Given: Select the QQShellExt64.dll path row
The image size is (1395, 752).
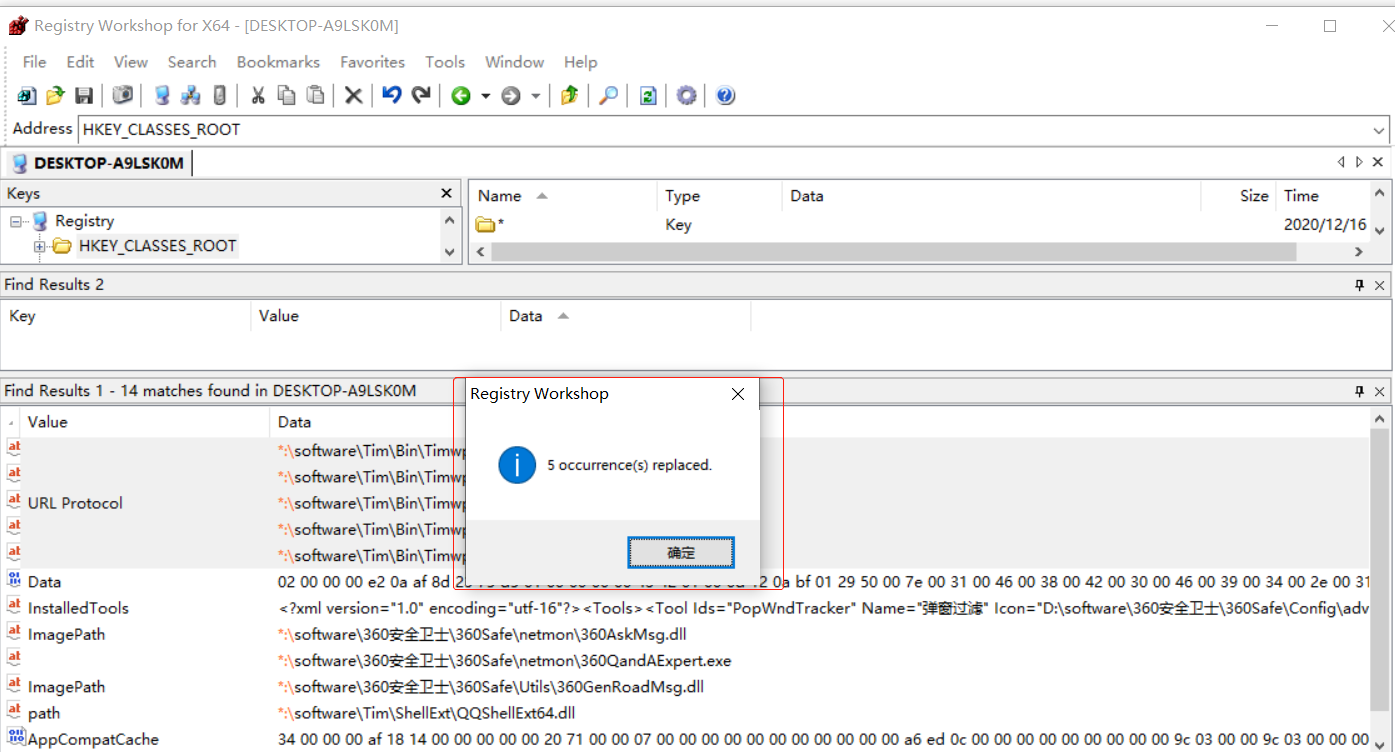Looking at the screenshot, I should pos(686,713).
